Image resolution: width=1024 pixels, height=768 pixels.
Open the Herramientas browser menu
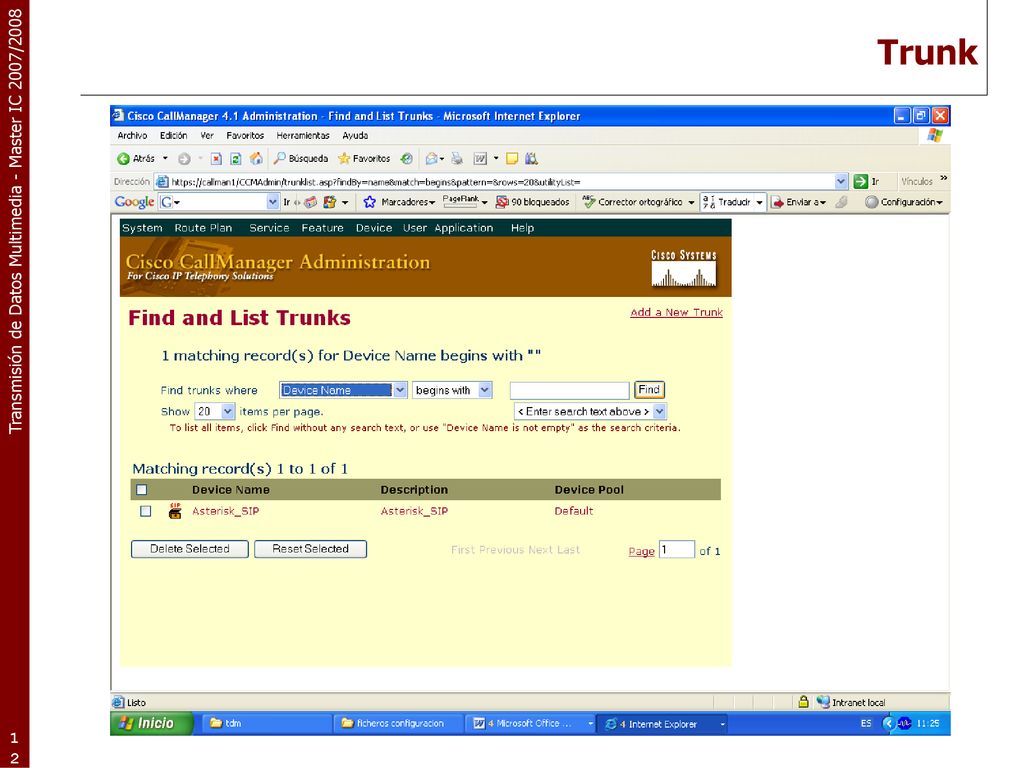[x=303, y=136]
